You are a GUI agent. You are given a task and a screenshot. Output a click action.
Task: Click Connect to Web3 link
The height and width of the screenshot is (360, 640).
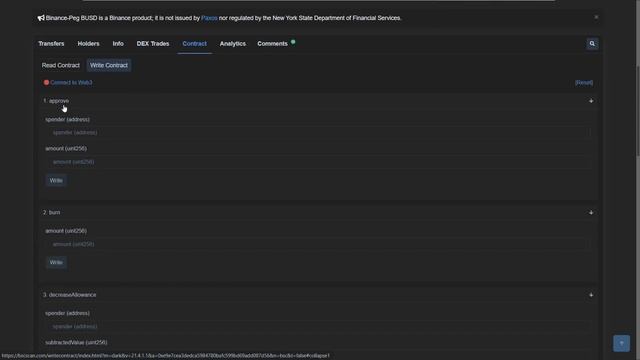tap(71, 82)
